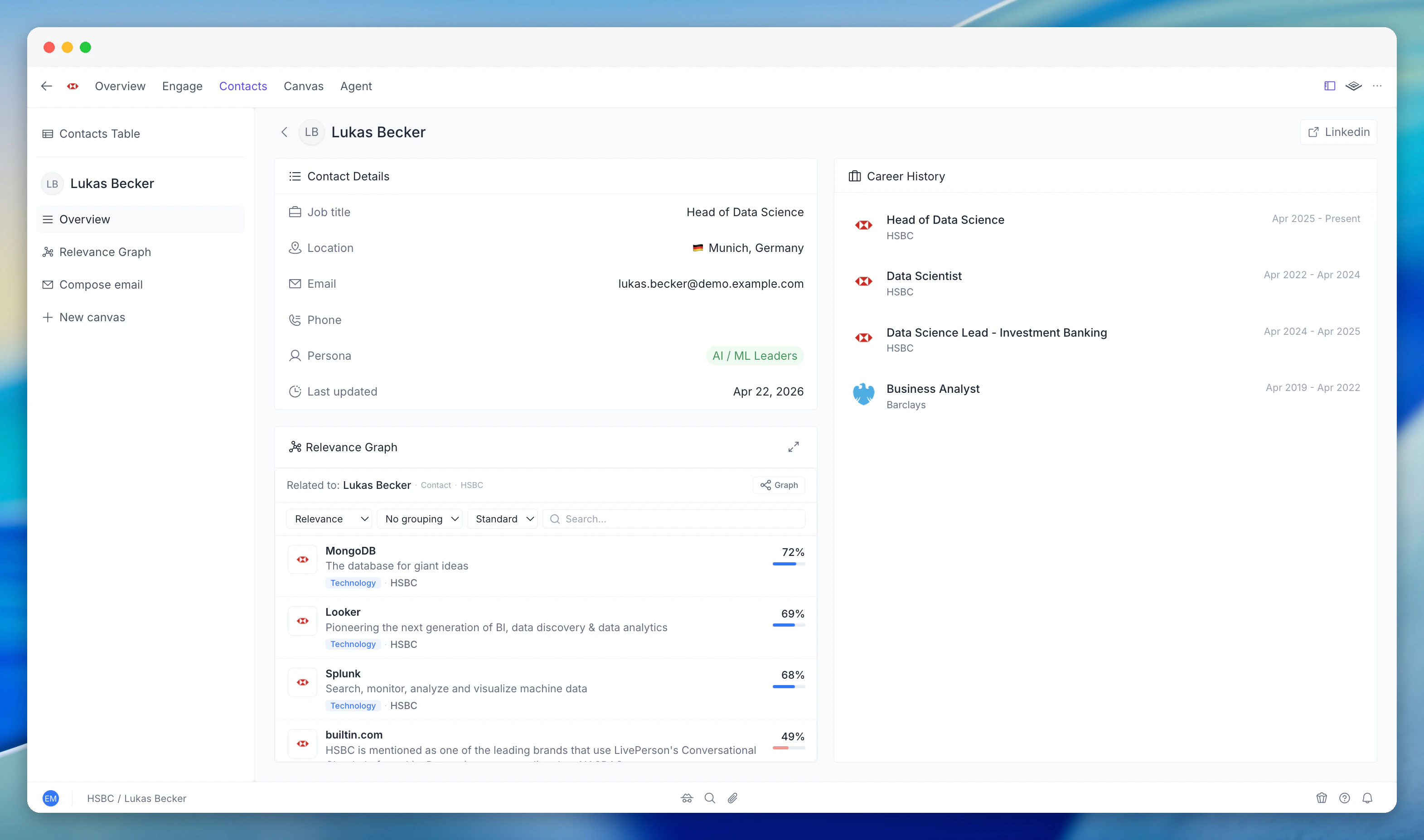Screen dimensions: 1424x840
Task: Click Technology tag under MongoDB
Action: (x=353, y=583)
